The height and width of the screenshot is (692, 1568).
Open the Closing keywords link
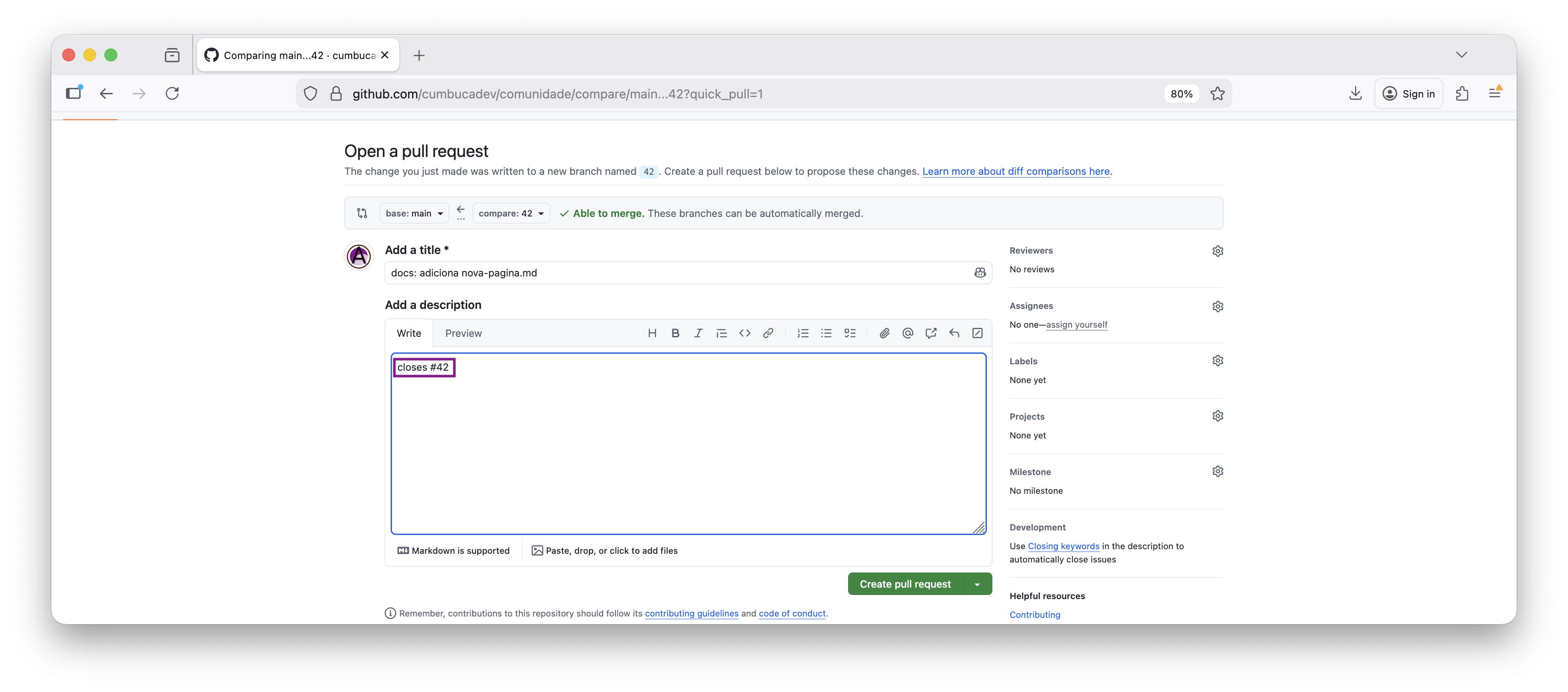coord(1063,546)
